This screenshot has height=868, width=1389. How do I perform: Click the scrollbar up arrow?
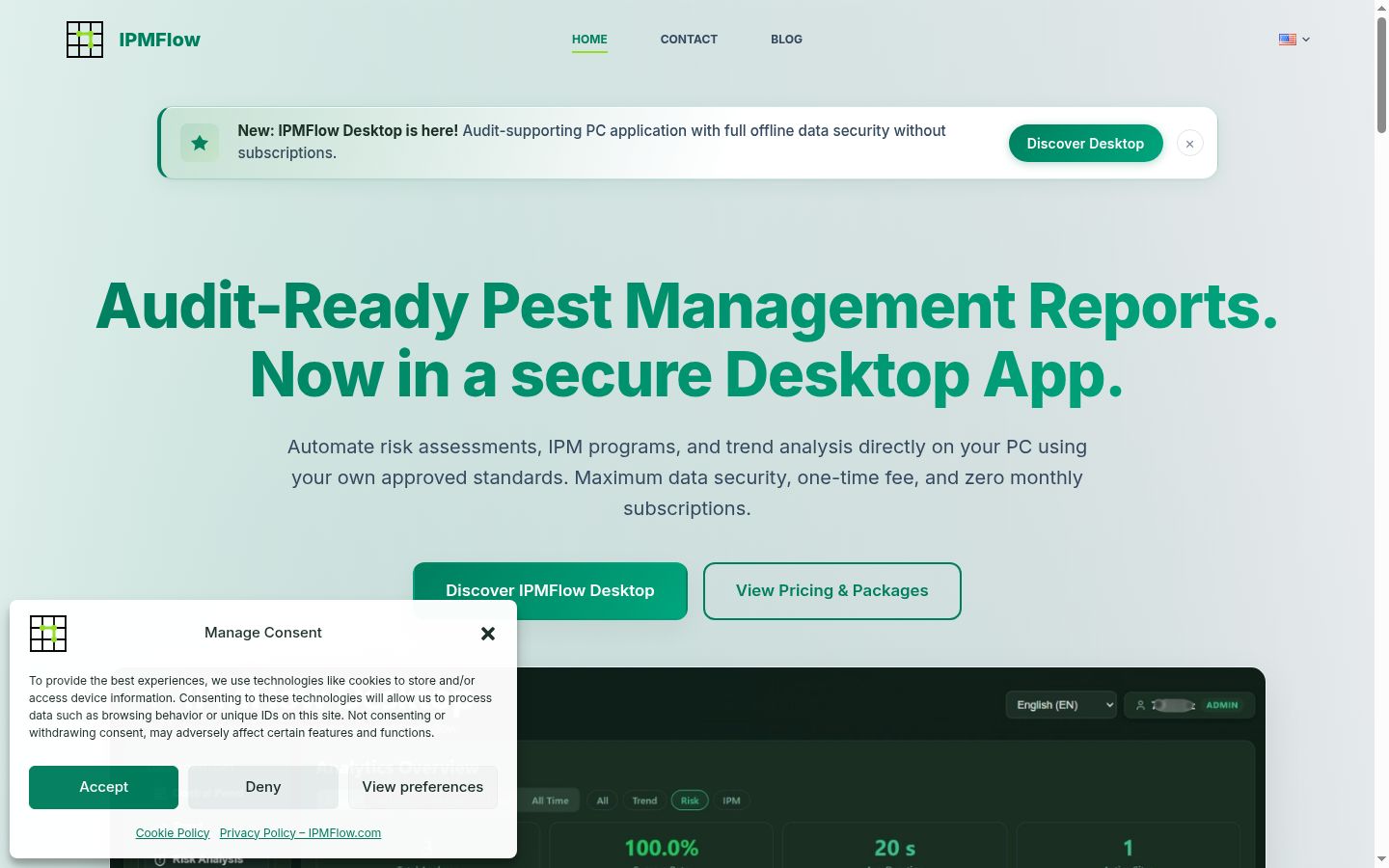click(x=1381, y=7)
